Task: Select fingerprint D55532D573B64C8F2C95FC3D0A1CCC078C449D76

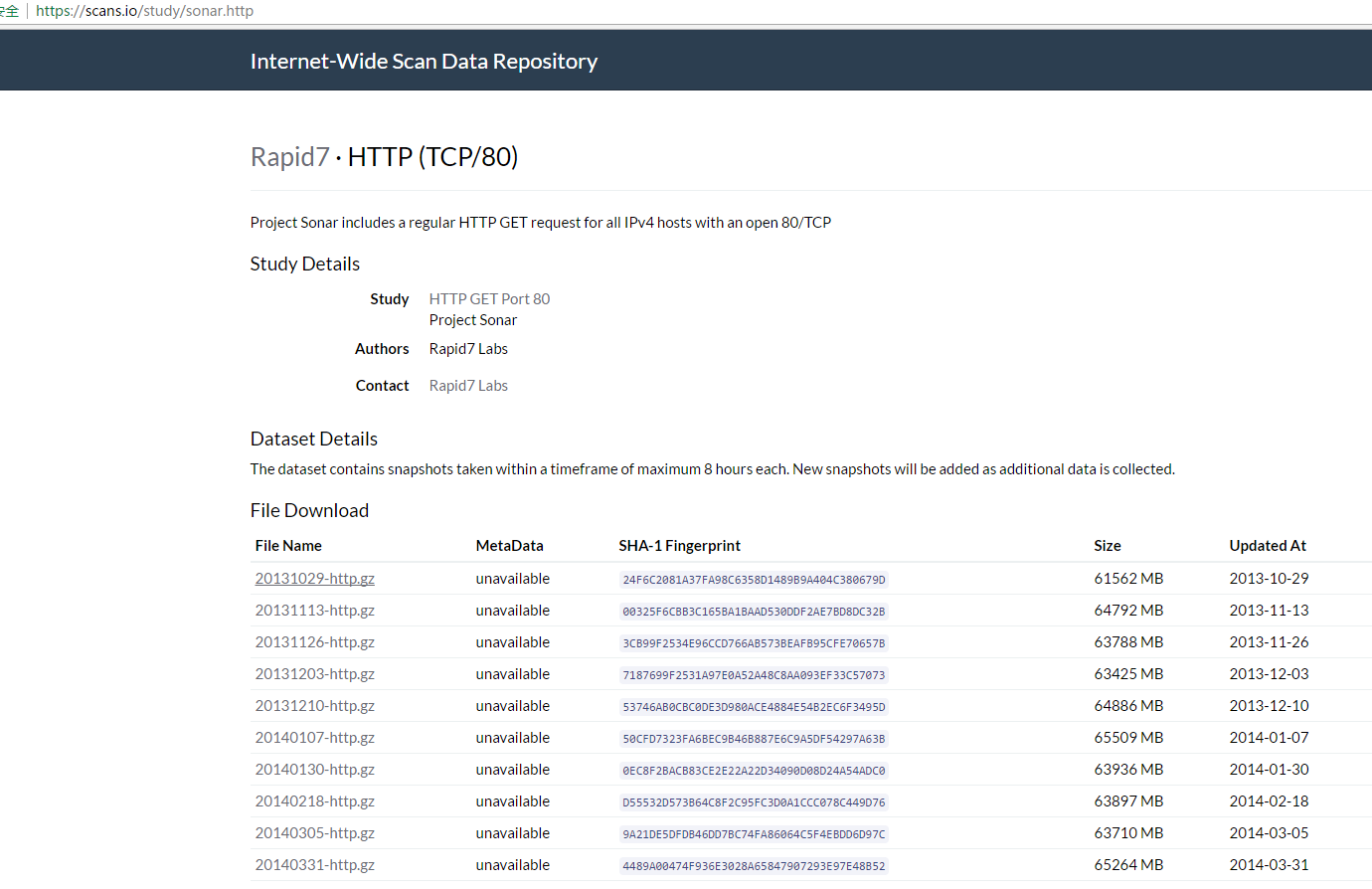Action: tap(754, 802)
